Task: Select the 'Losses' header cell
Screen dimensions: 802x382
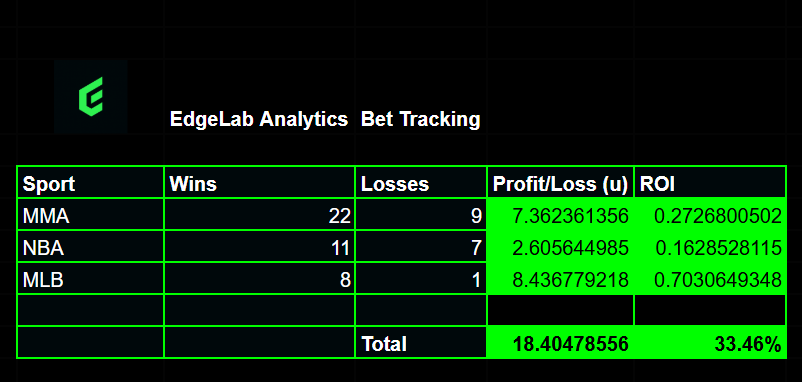Action: point(421,183)
